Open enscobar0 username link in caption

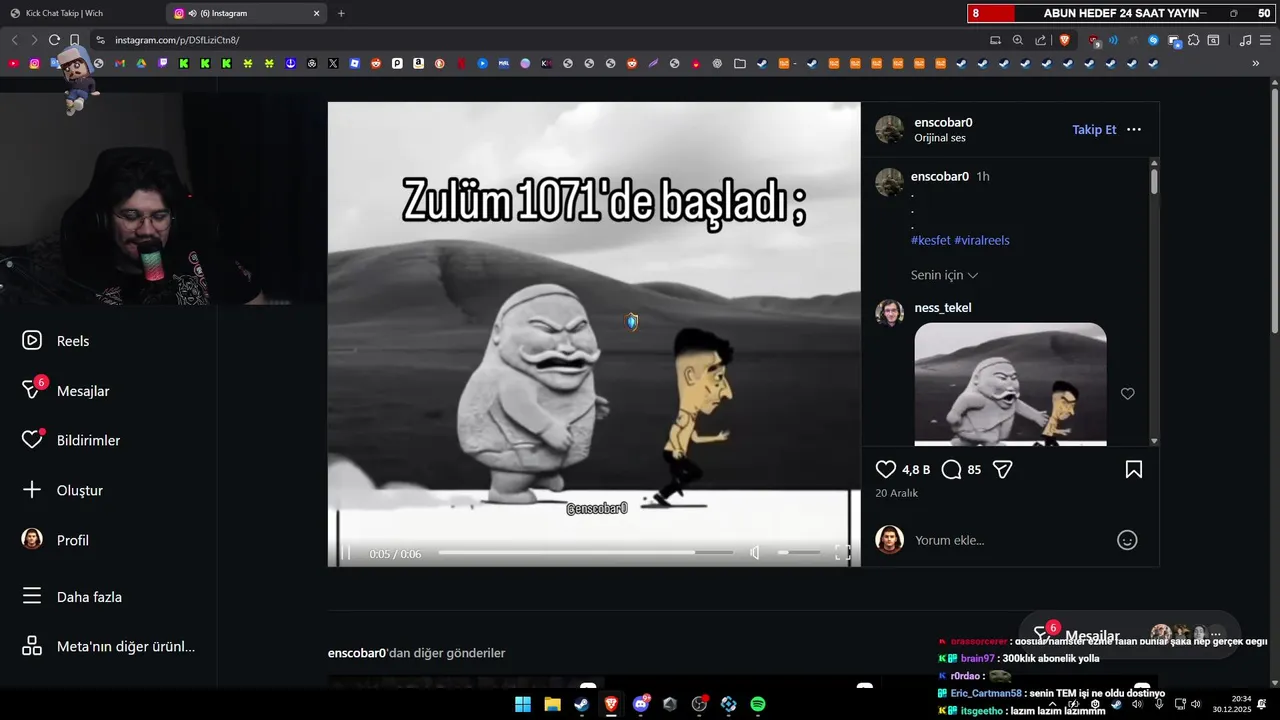940,176
